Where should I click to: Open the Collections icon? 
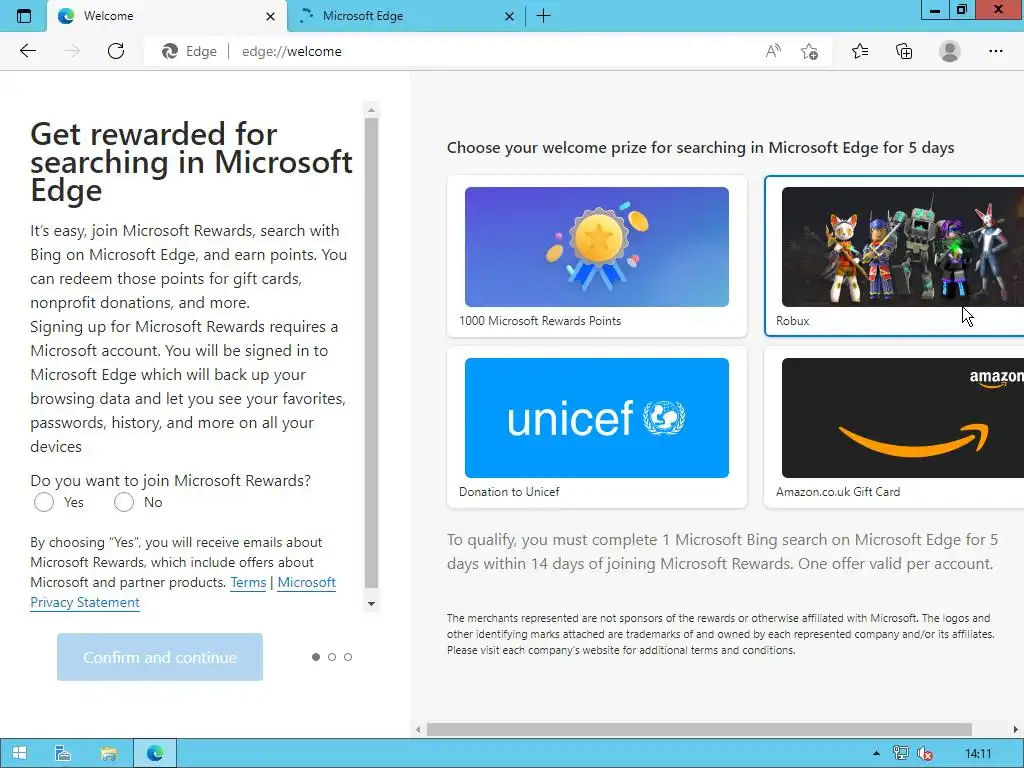(904, 51)
